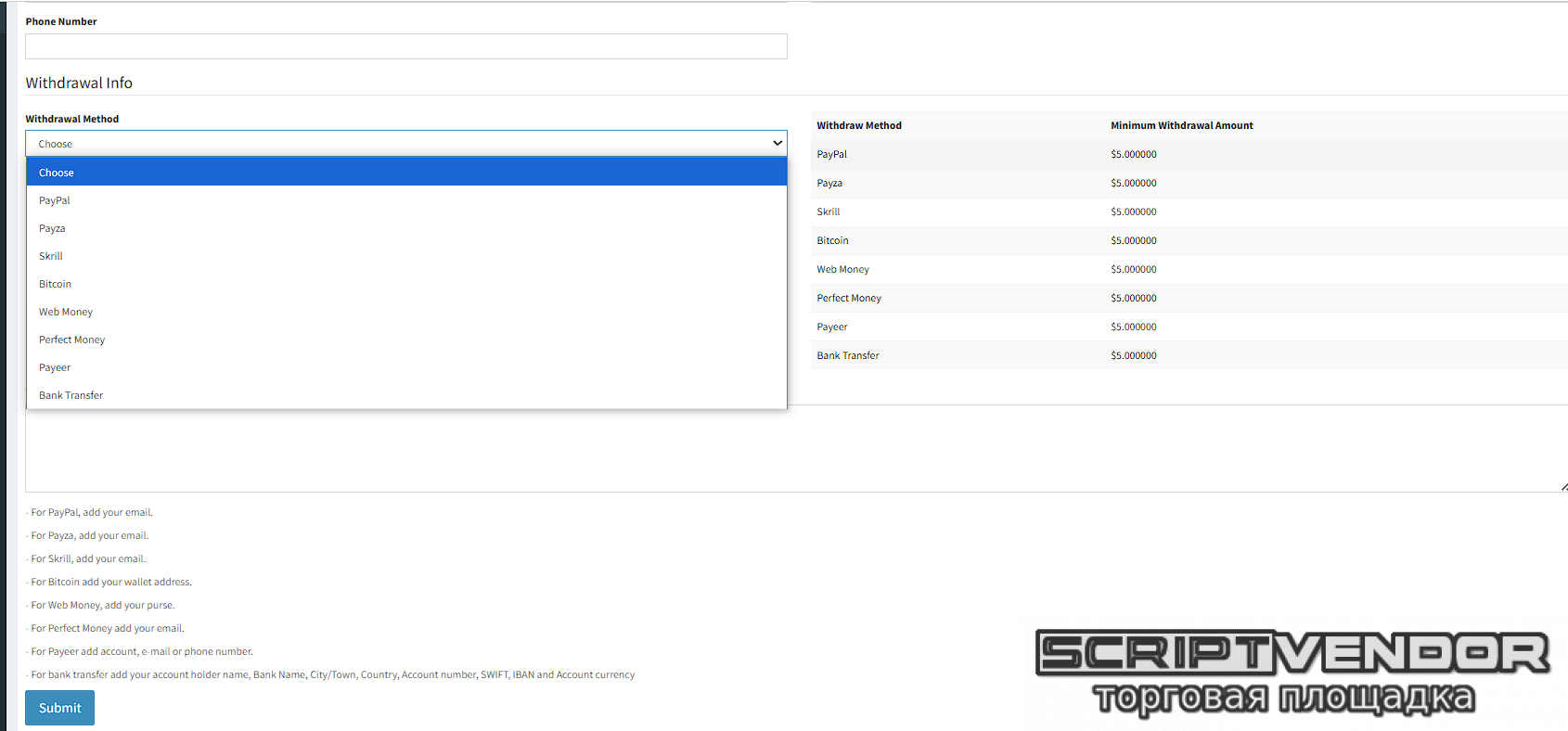The width and height of the screenshot is (1568, 731).
Task: Click the Withdrawal Info section heading
Action: coord(79,83)
